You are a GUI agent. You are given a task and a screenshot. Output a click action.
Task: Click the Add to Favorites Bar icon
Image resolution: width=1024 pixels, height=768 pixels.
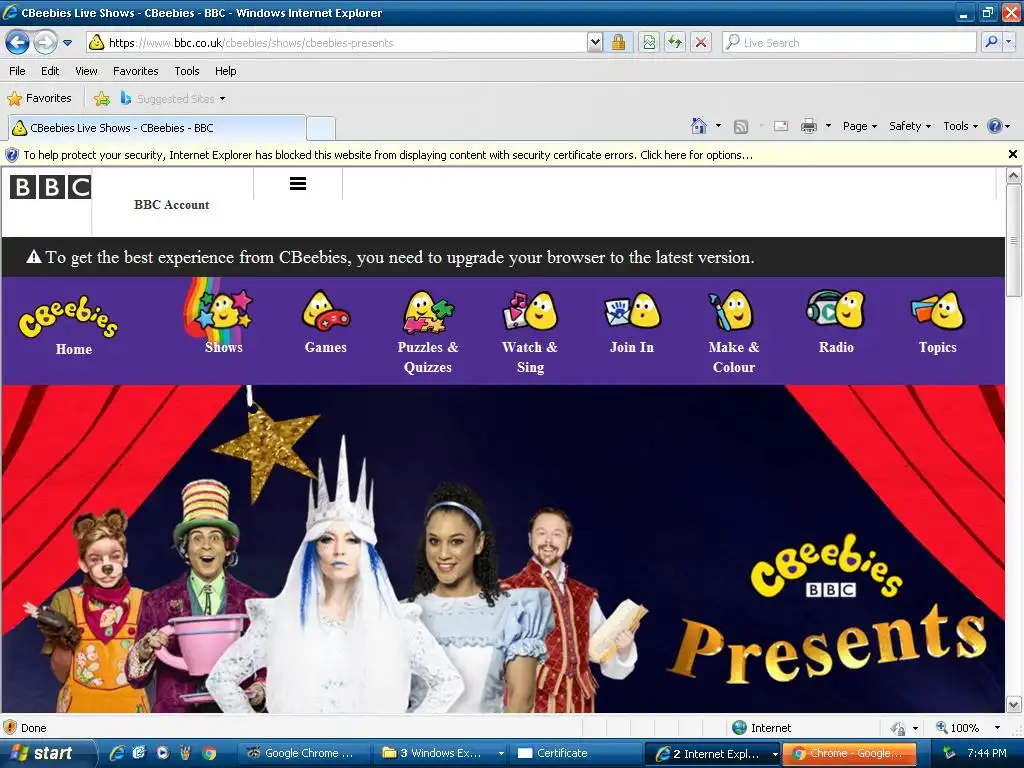102,99
